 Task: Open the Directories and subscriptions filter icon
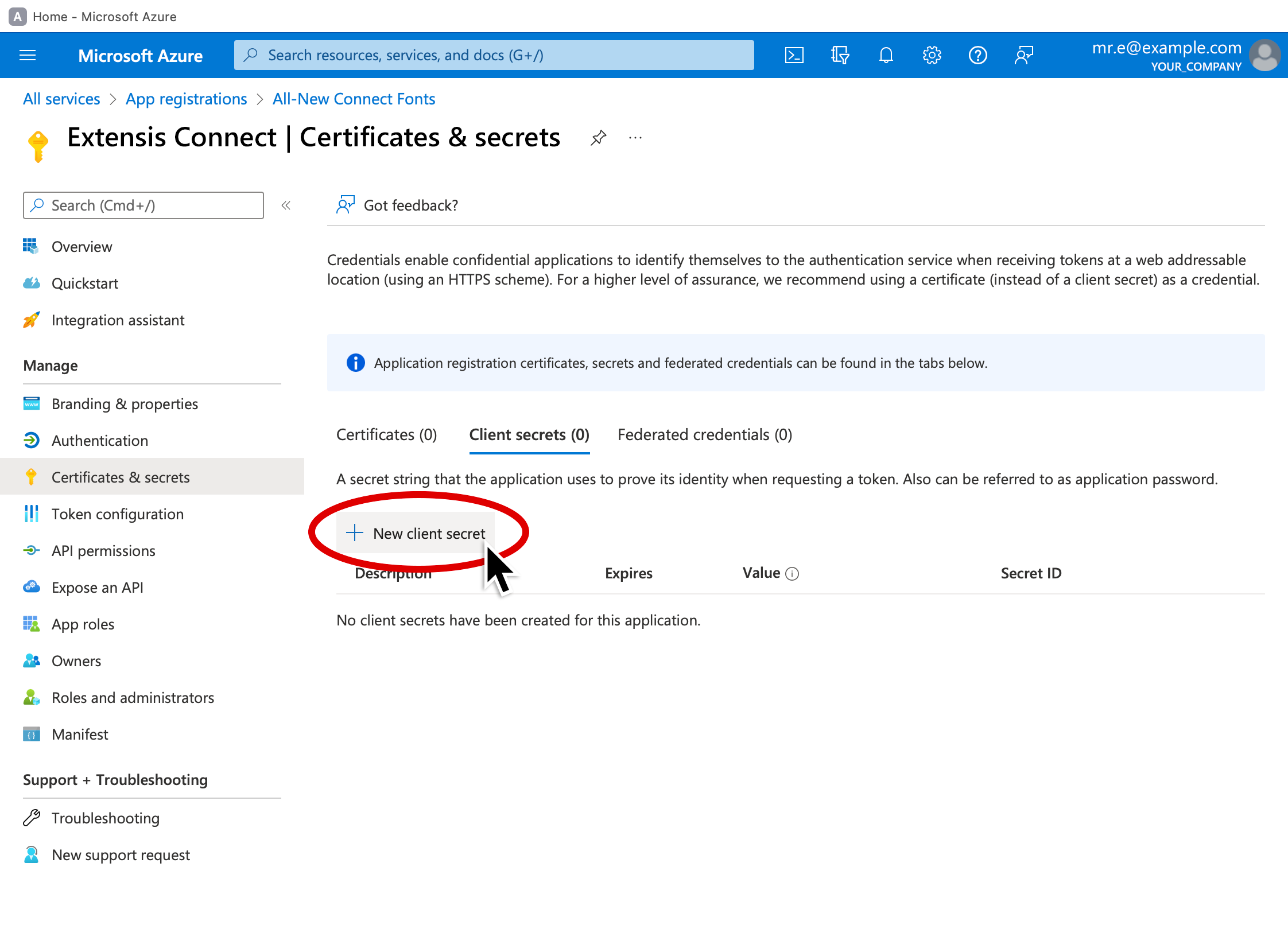(840, 55)
